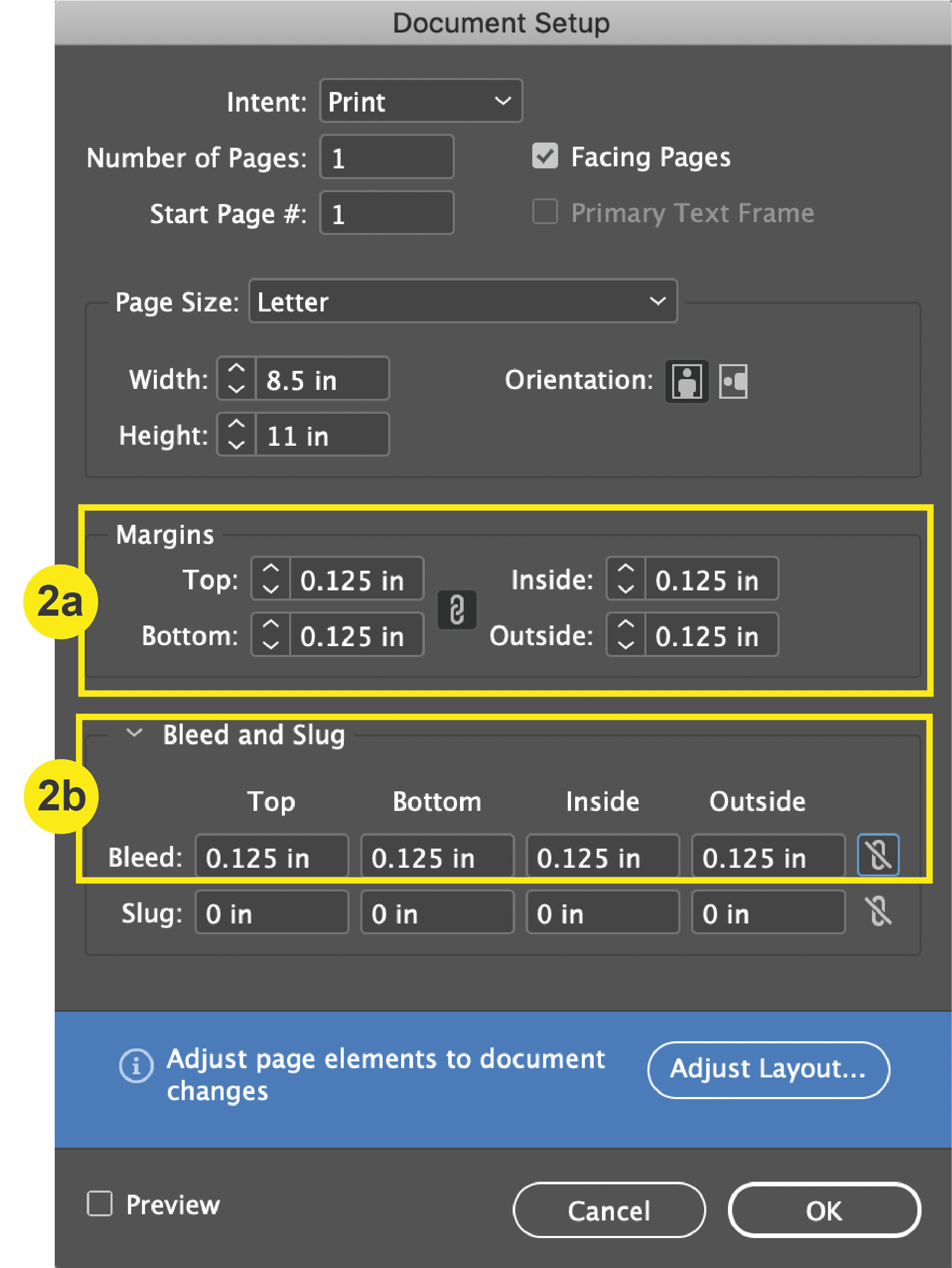Click the slug link chain icon
Screen dimensions: 952x1268
(x=878, y=912)
